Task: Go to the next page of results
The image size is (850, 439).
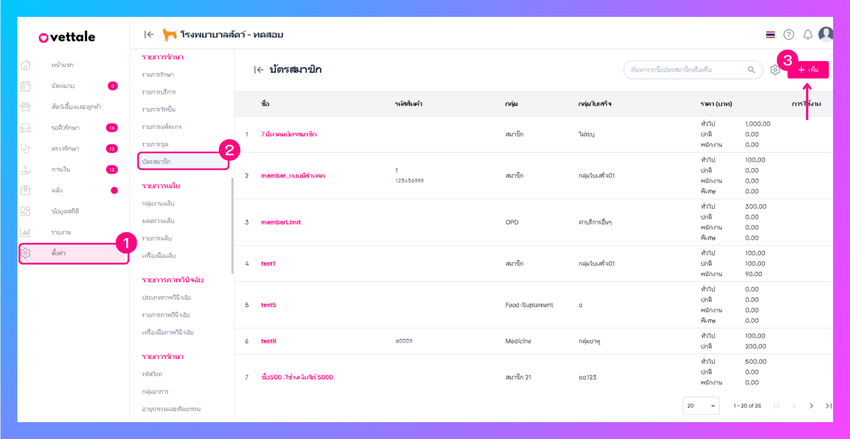Action: 811,406
